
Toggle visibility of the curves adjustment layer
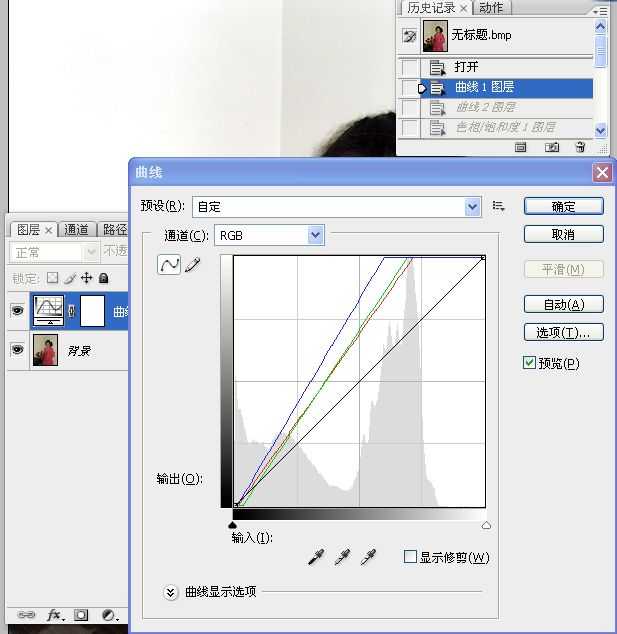[17, 311]
